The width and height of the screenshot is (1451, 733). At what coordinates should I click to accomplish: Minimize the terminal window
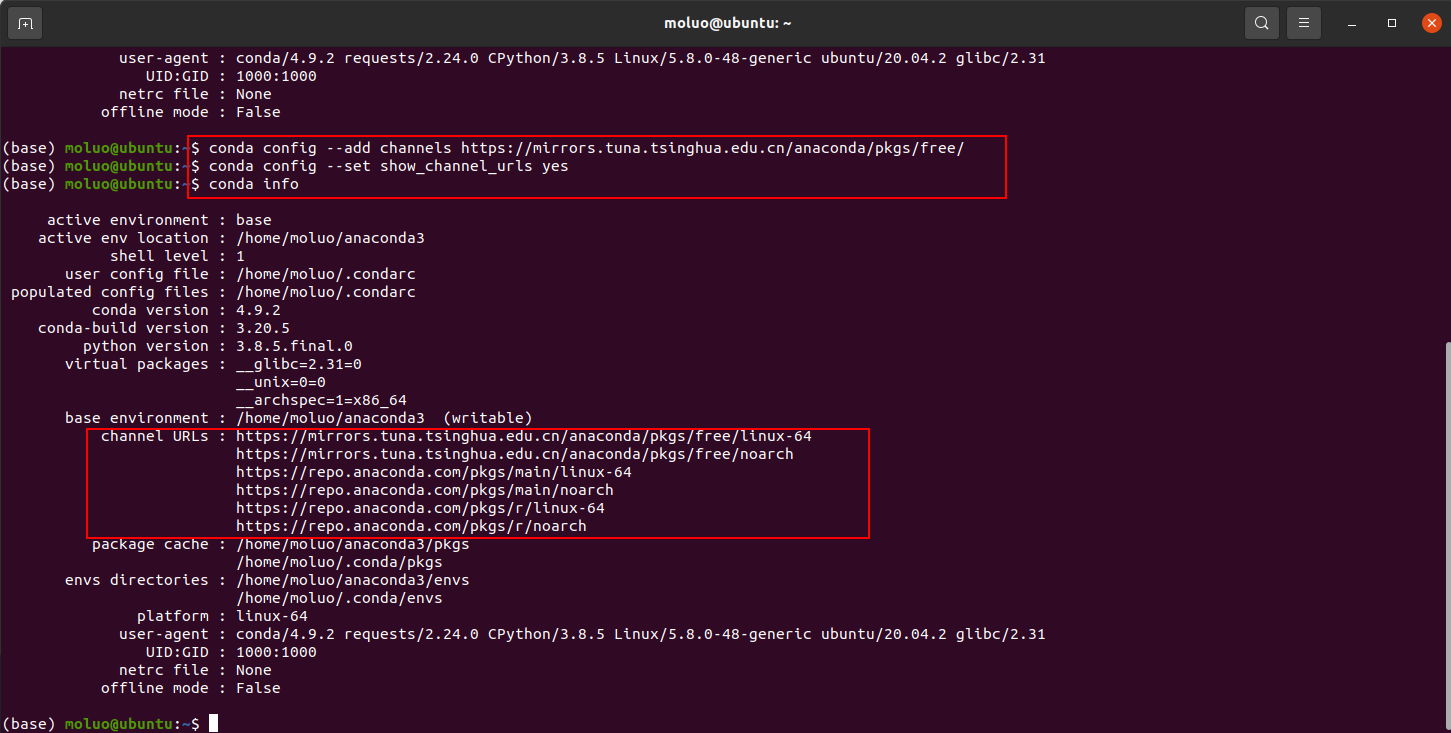click(x=1350, y=23)
